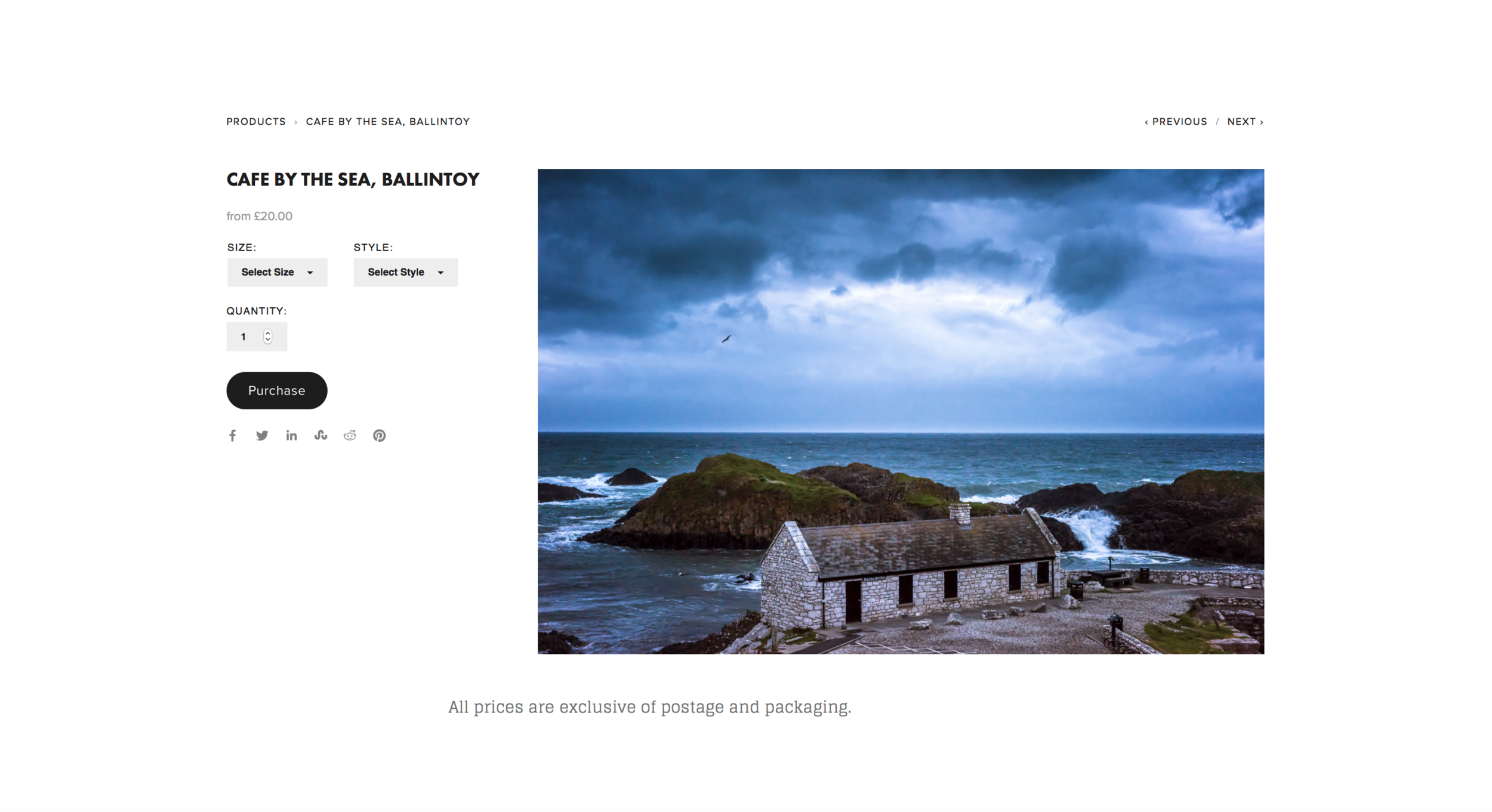Click the Purchase button

[x=277, y=391]
